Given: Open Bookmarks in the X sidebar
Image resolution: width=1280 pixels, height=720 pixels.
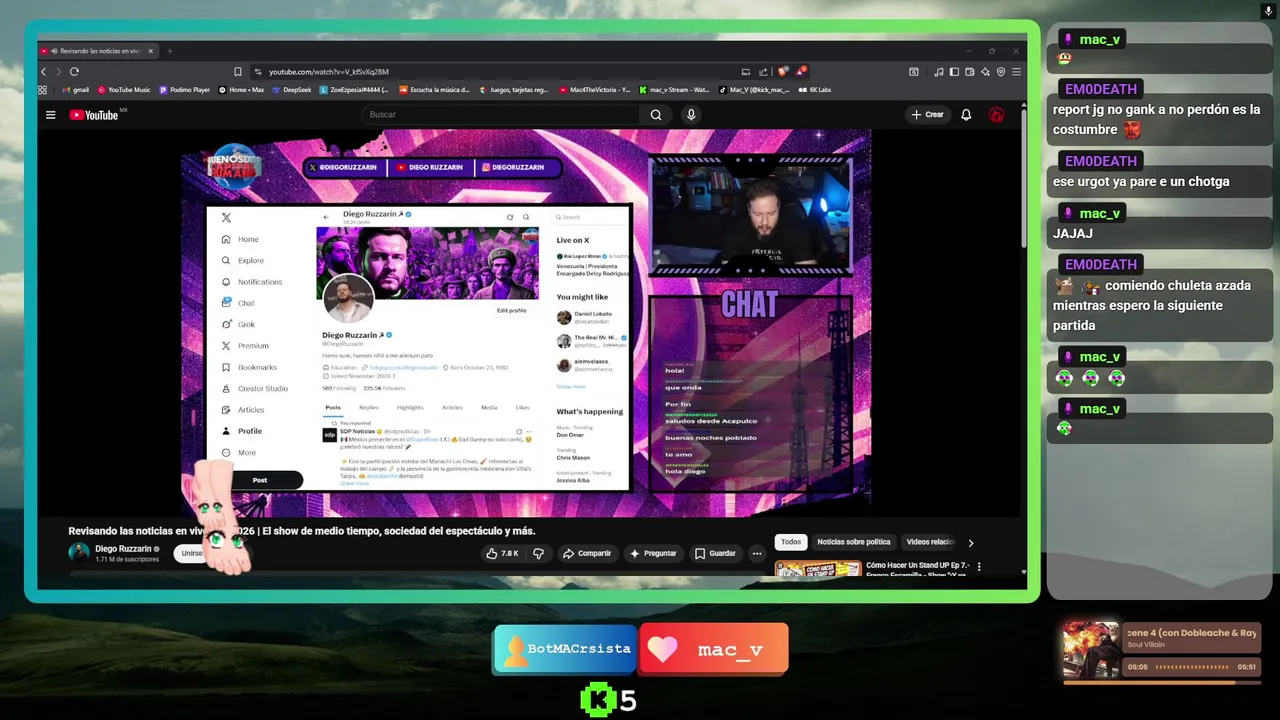Looking at the screenshot, I should tap(249, 367).
